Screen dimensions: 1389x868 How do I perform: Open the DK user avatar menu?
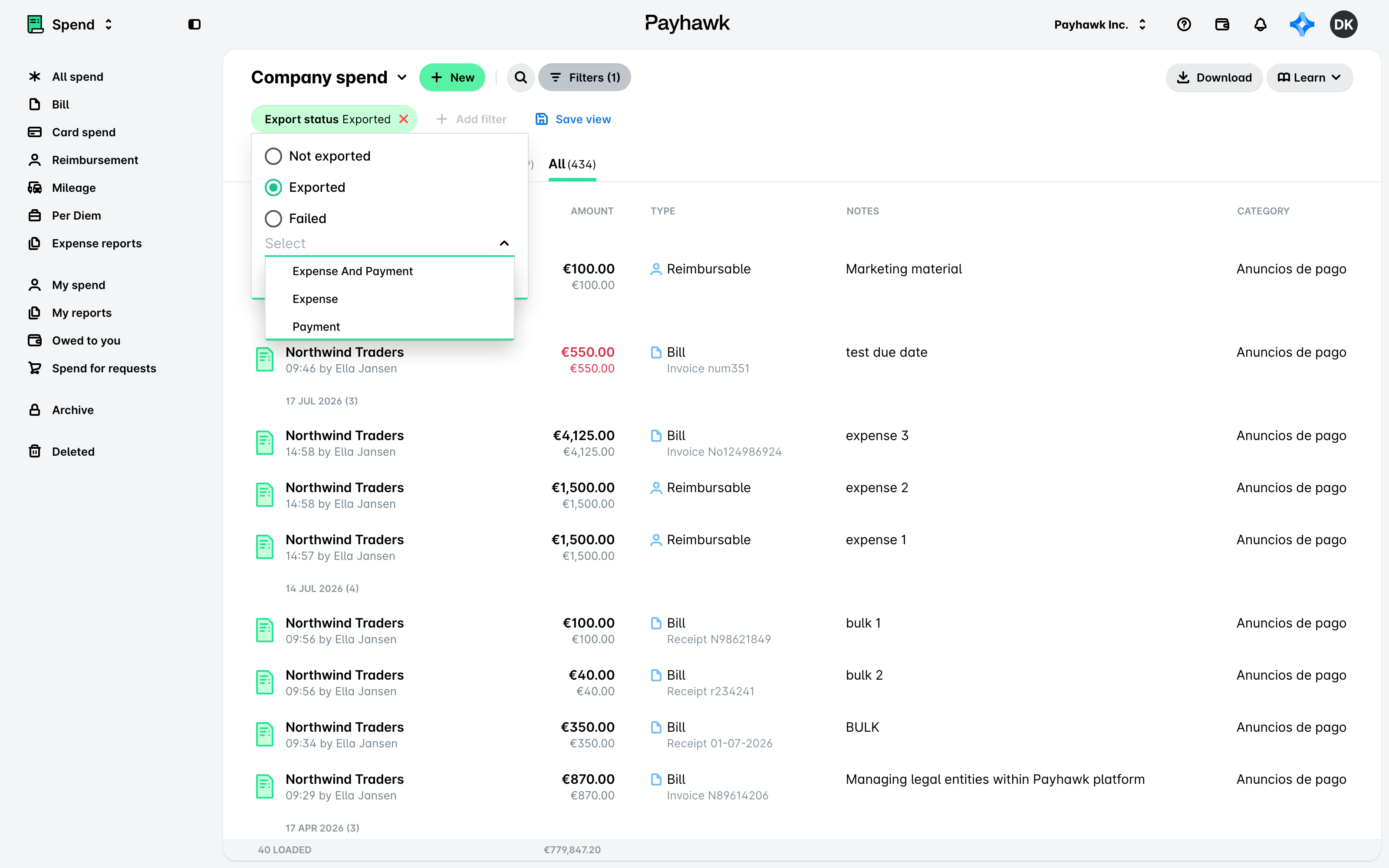tap(1343, 25)
